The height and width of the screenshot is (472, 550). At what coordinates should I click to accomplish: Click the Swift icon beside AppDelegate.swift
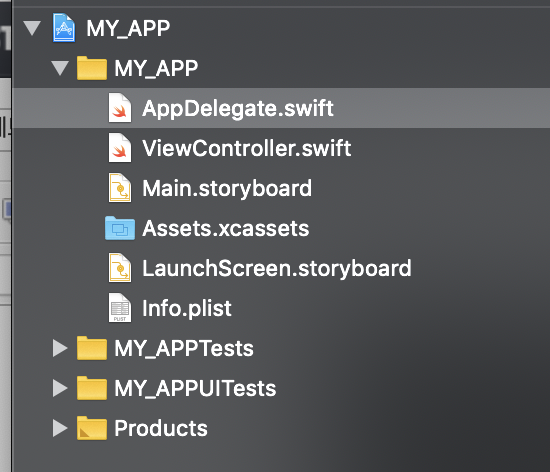coord(120,108)
